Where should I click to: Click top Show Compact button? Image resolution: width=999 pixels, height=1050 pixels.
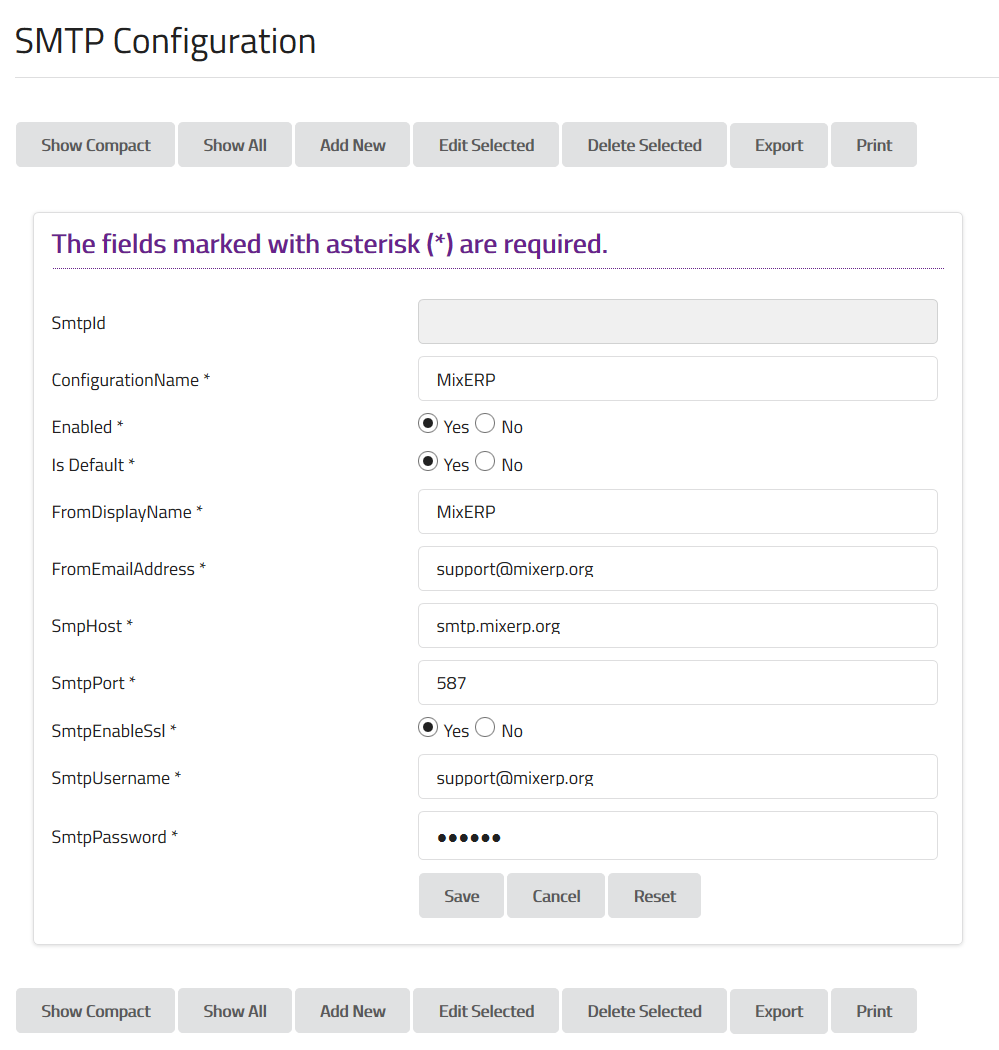point(96,145)
